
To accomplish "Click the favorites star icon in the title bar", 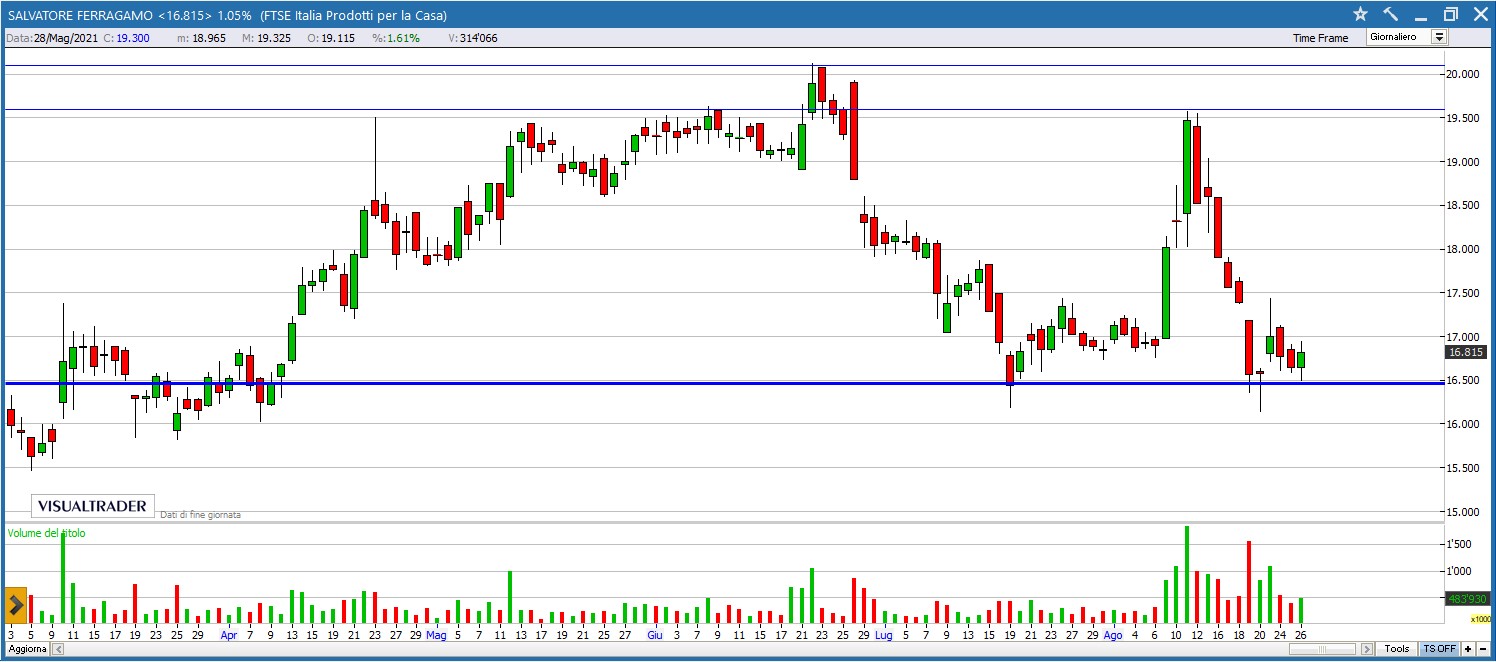I will click(1360, 14).
